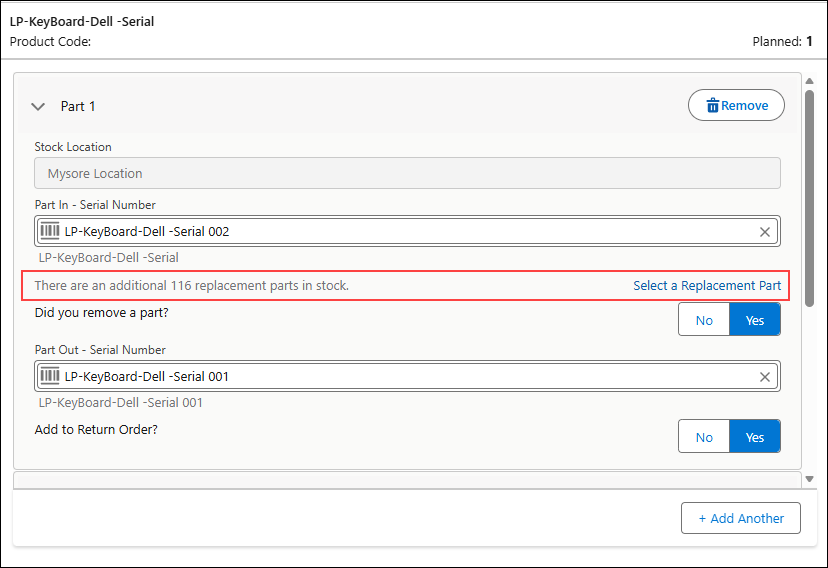This screenshot has width=828, height=568.
Task: Click the Part Out Serial Number input field
Action: coord(407,376)
